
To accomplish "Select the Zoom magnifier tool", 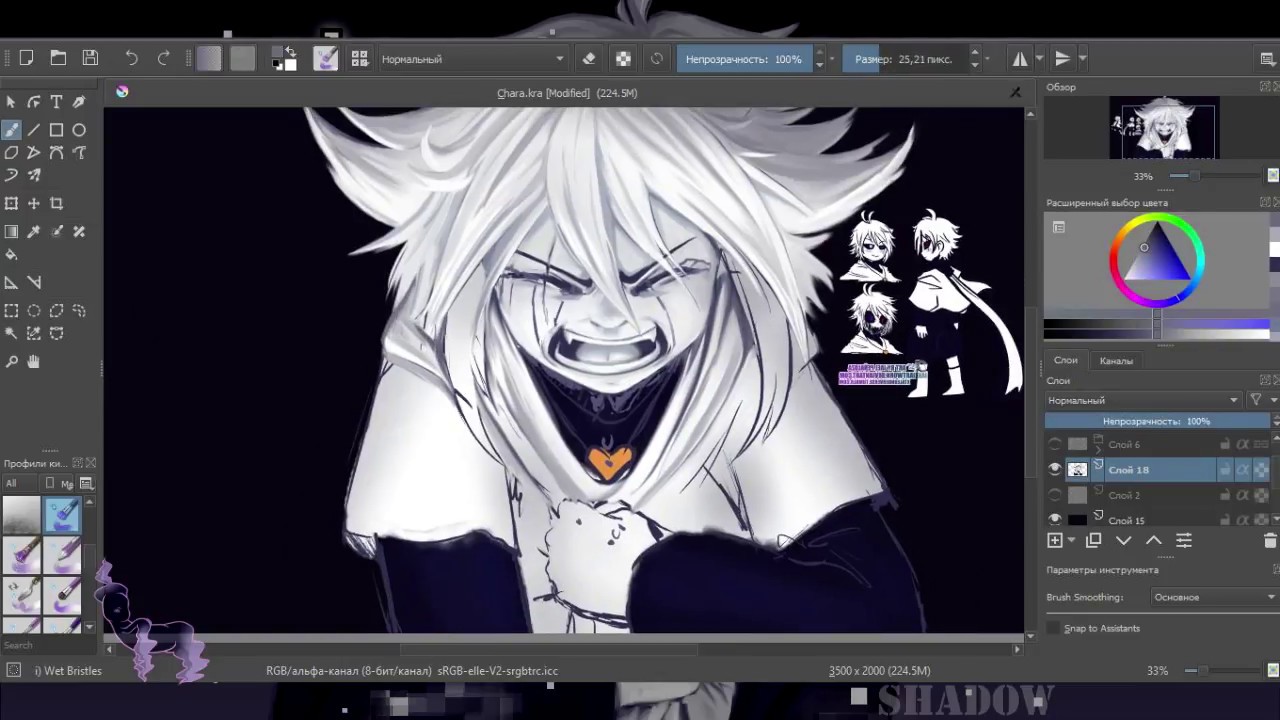I will click(x=11, y=362).
